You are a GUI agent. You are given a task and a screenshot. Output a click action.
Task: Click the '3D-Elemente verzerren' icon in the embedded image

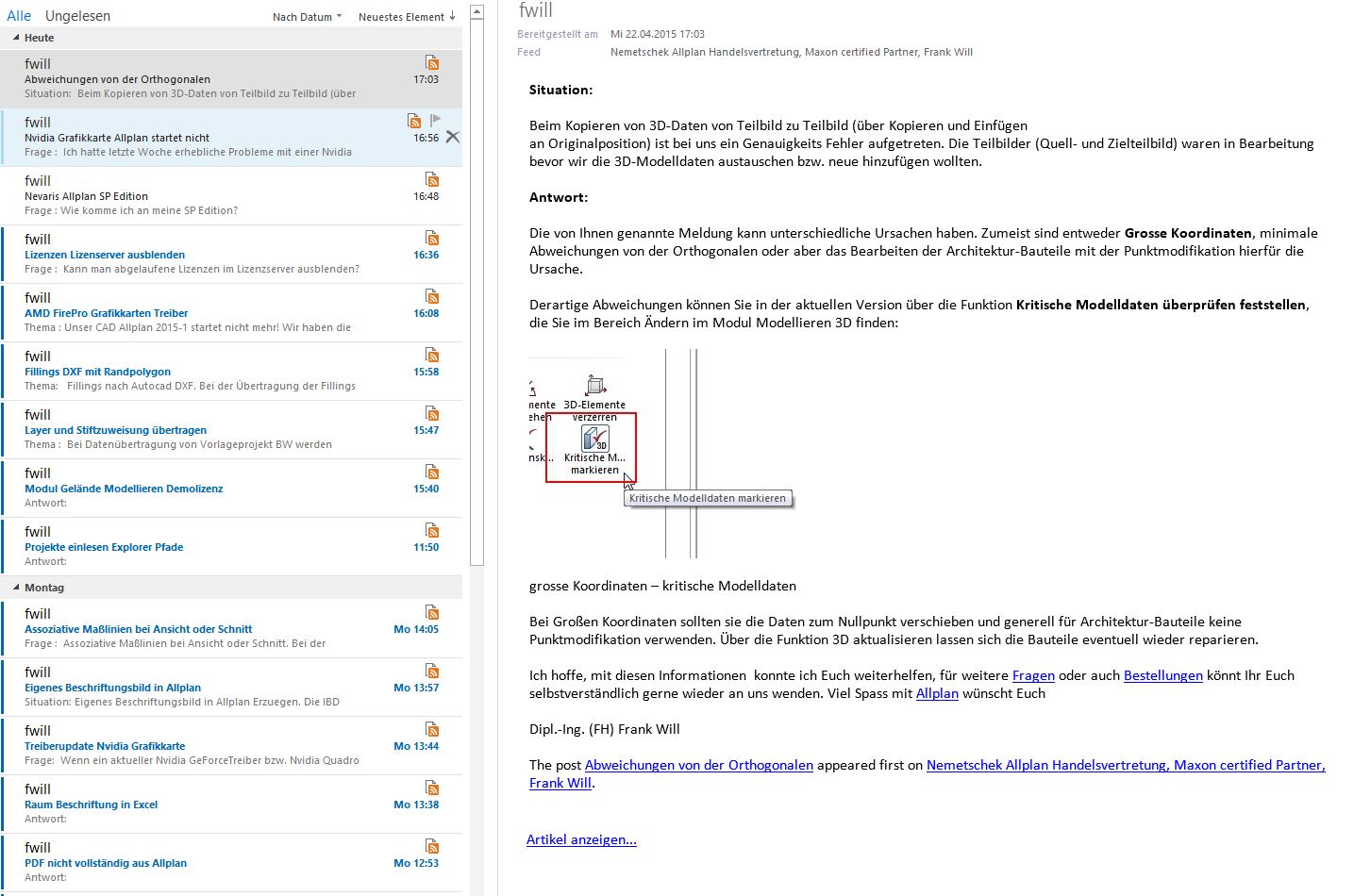pos(594,385)
